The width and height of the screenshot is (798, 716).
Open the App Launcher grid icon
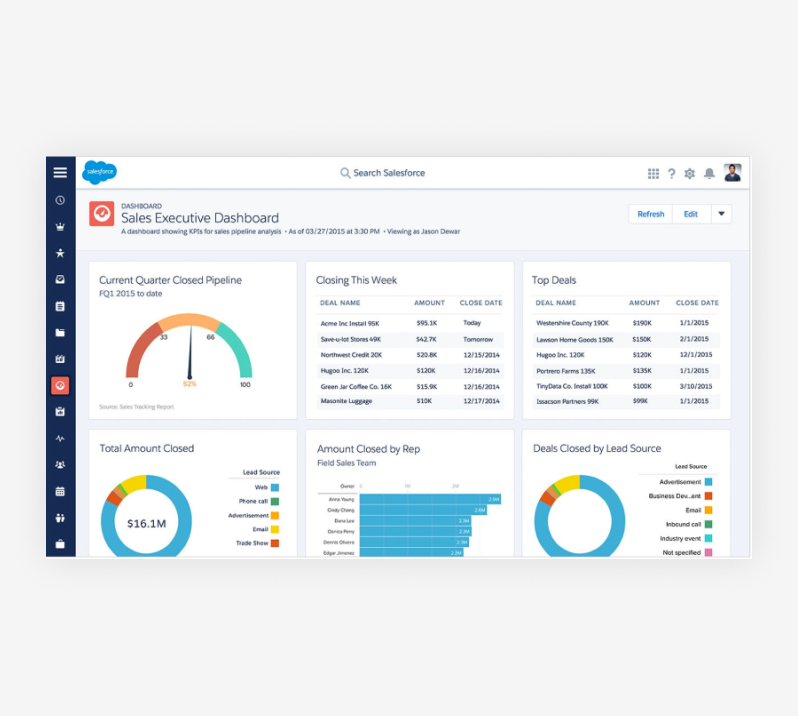coord(653,174)
